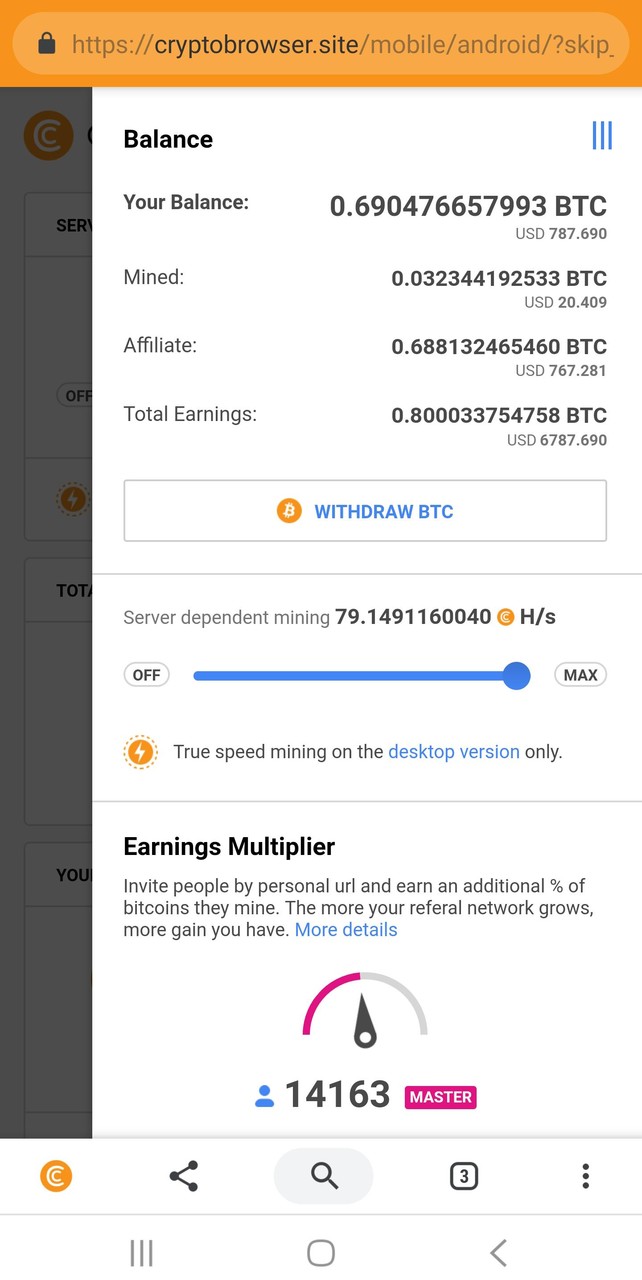Expand the Android recent apps view
The height and width of the screenshot is (1280, 642).
[141, 1252]
